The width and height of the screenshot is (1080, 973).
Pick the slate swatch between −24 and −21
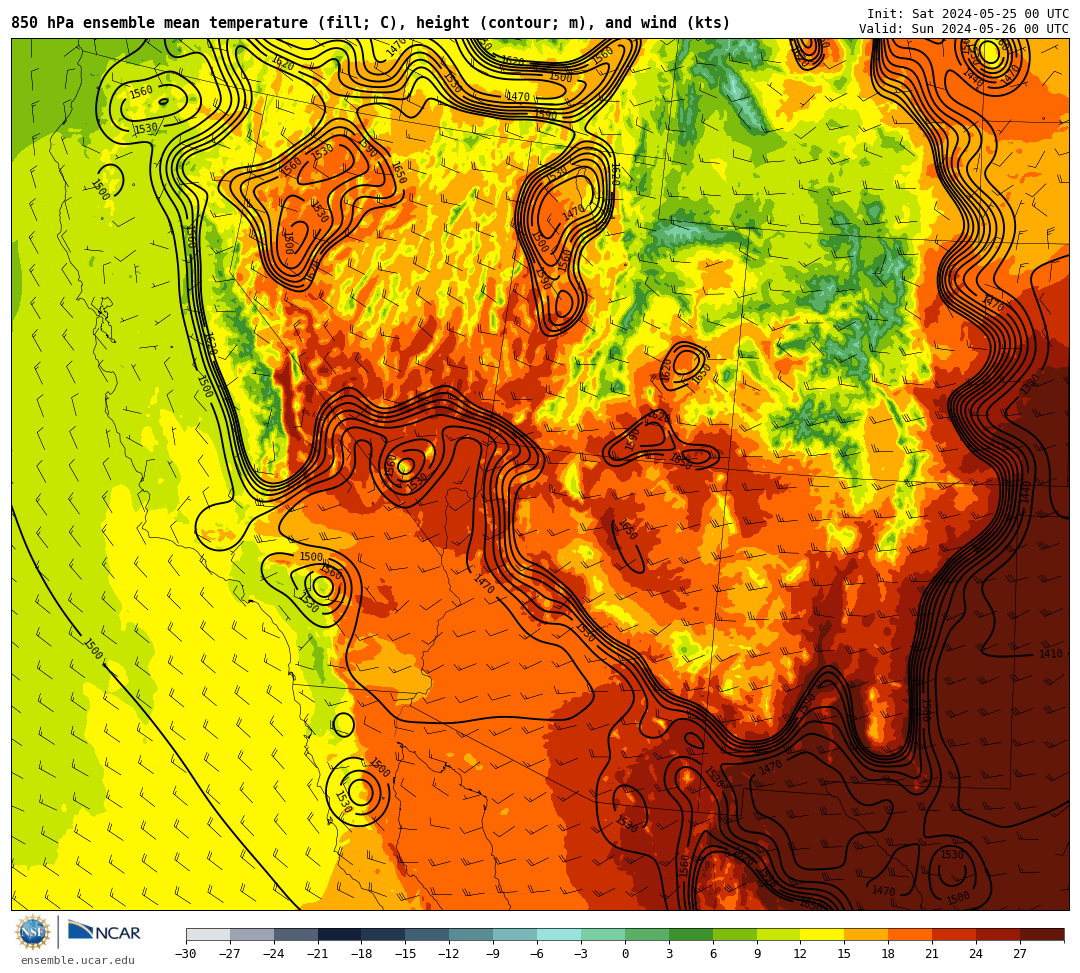[296, 934]
